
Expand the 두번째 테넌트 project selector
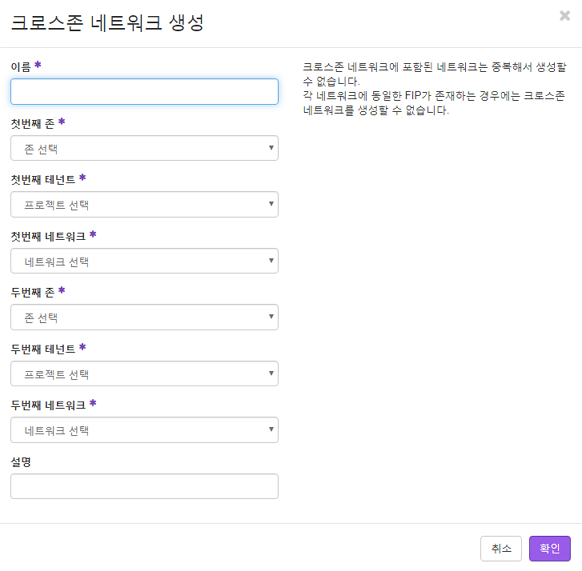coord(144,373)
